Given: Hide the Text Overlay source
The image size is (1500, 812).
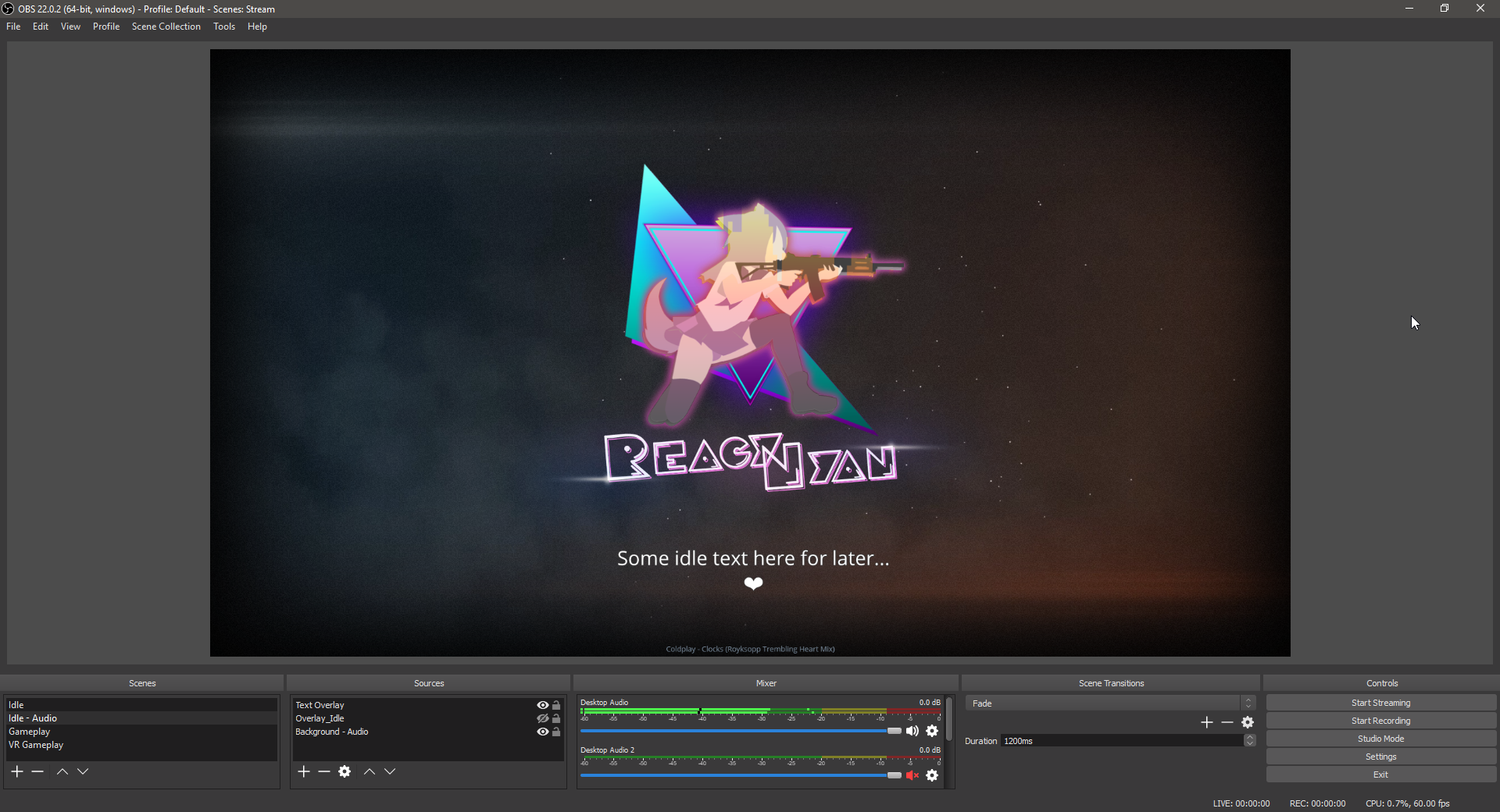Looking at the screenshot, I should (x=542, y=705).
